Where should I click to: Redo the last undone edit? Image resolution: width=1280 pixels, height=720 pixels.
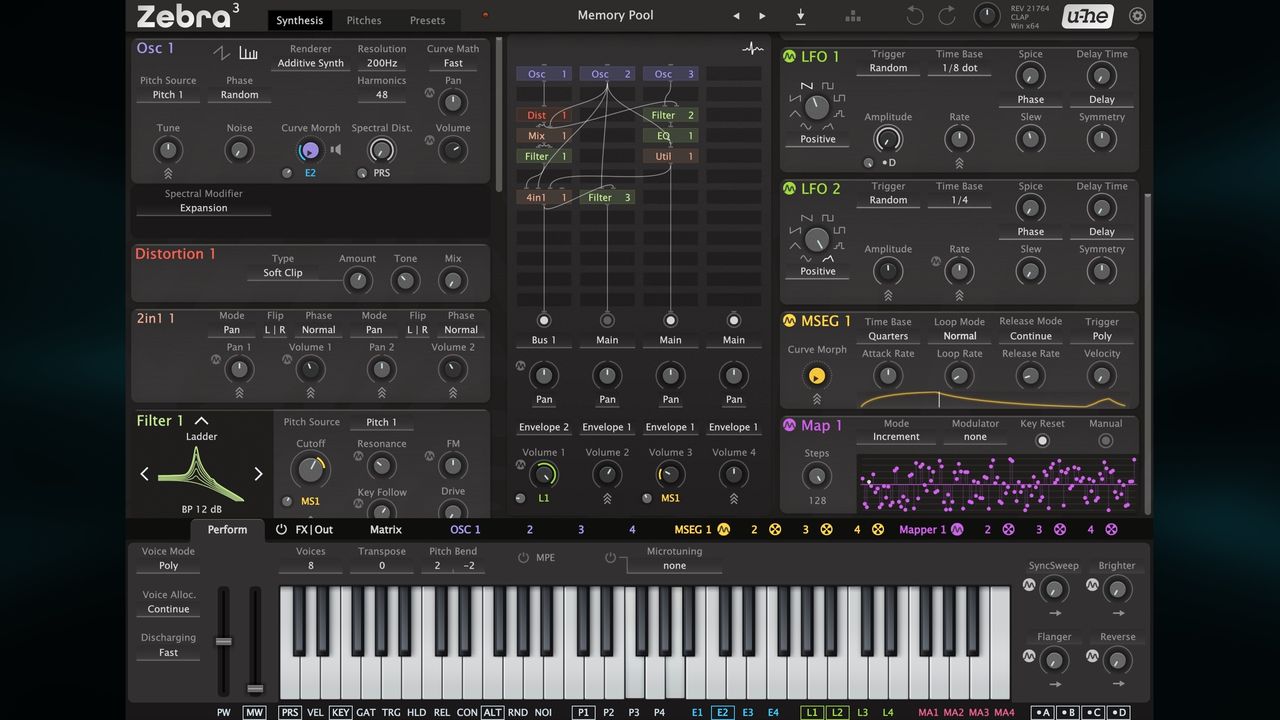[947, 16]
